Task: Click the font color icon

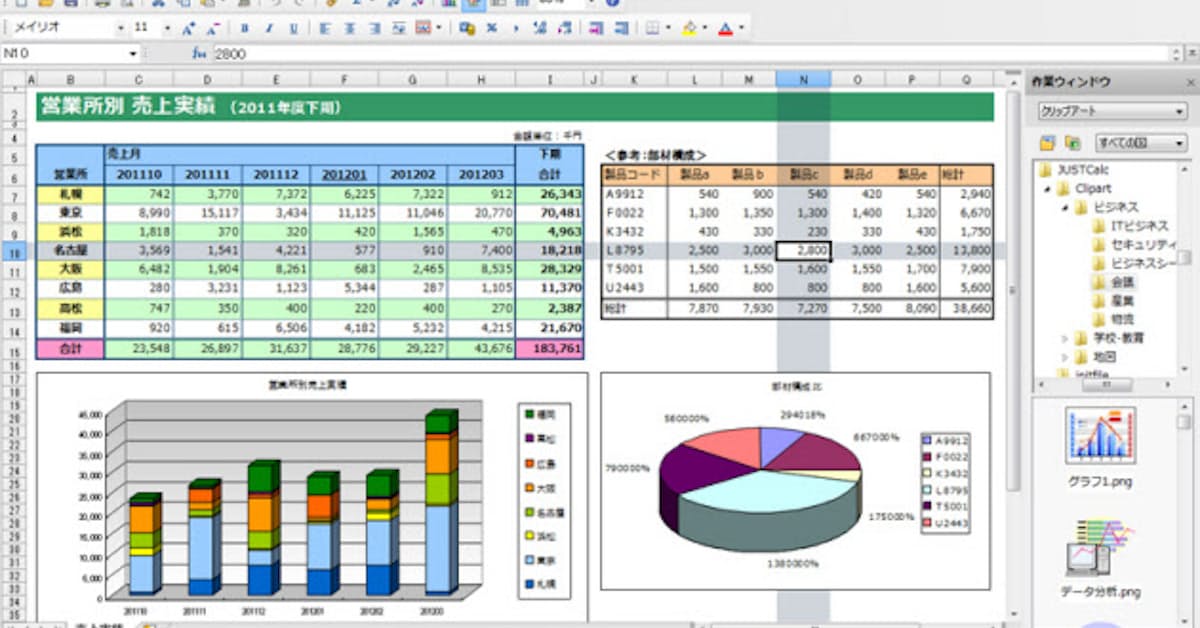Action: click(723, 28)
